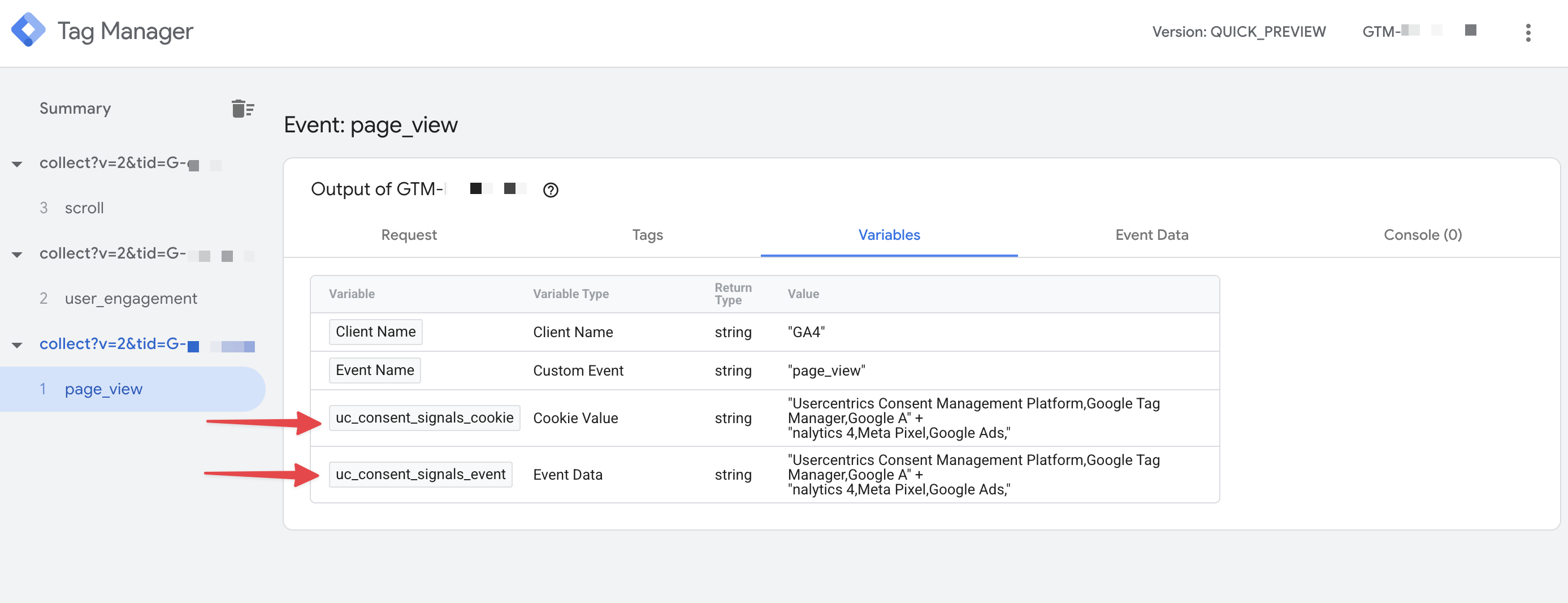Collapse the second collect?v=2&tid request group
Image resolution: width=1568 pixels, height=603 pixels.
[x=16, y=254]
